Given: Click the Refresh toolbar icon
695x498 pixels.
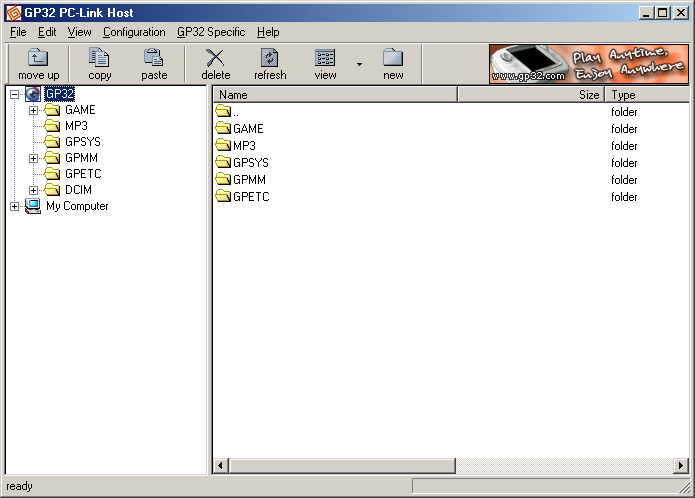Looking at the screenshot, I should [x=270, y=58].
